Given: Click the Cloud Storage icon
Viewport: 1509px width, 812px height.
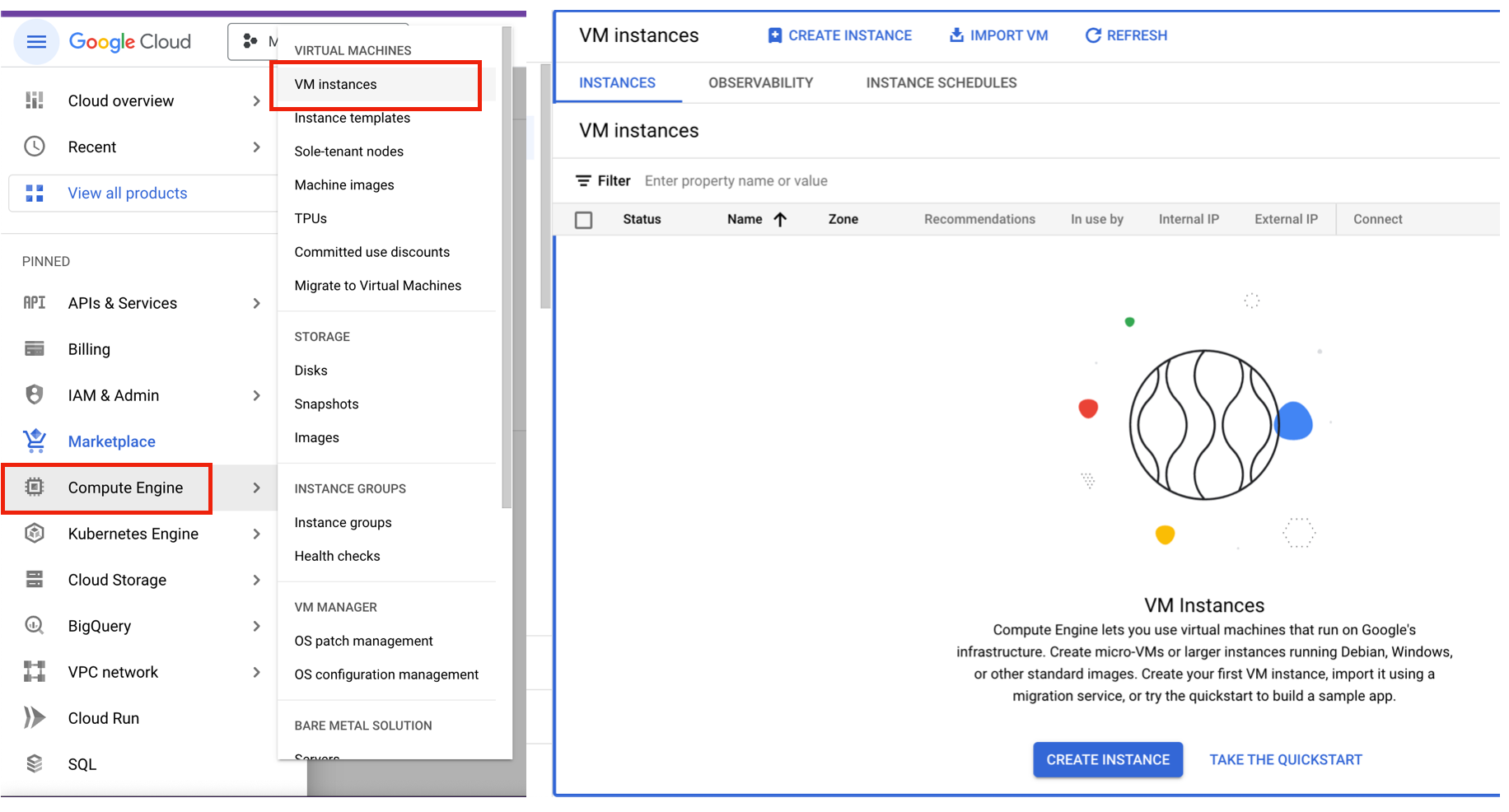Looking at the screenshot, I should tap(35, 579).
